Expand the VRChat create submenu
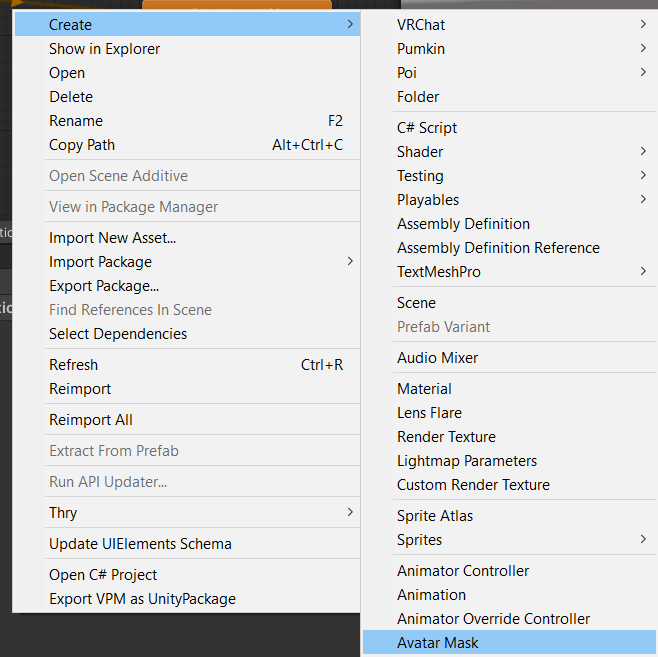 [x=509, y=24]
